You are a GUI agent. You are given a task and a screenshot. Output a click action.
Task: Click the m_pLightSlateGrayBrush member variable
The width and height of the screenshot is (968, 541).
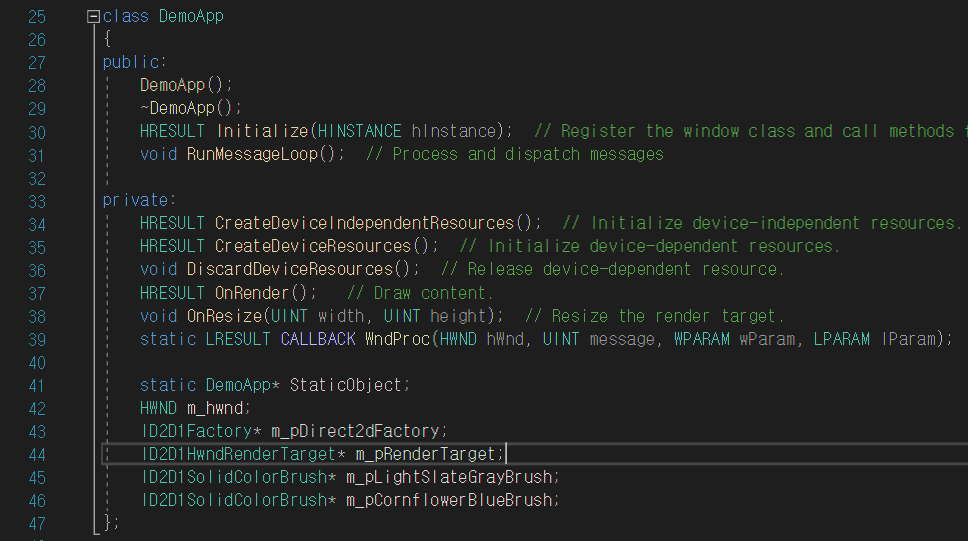tap(449, 477)
